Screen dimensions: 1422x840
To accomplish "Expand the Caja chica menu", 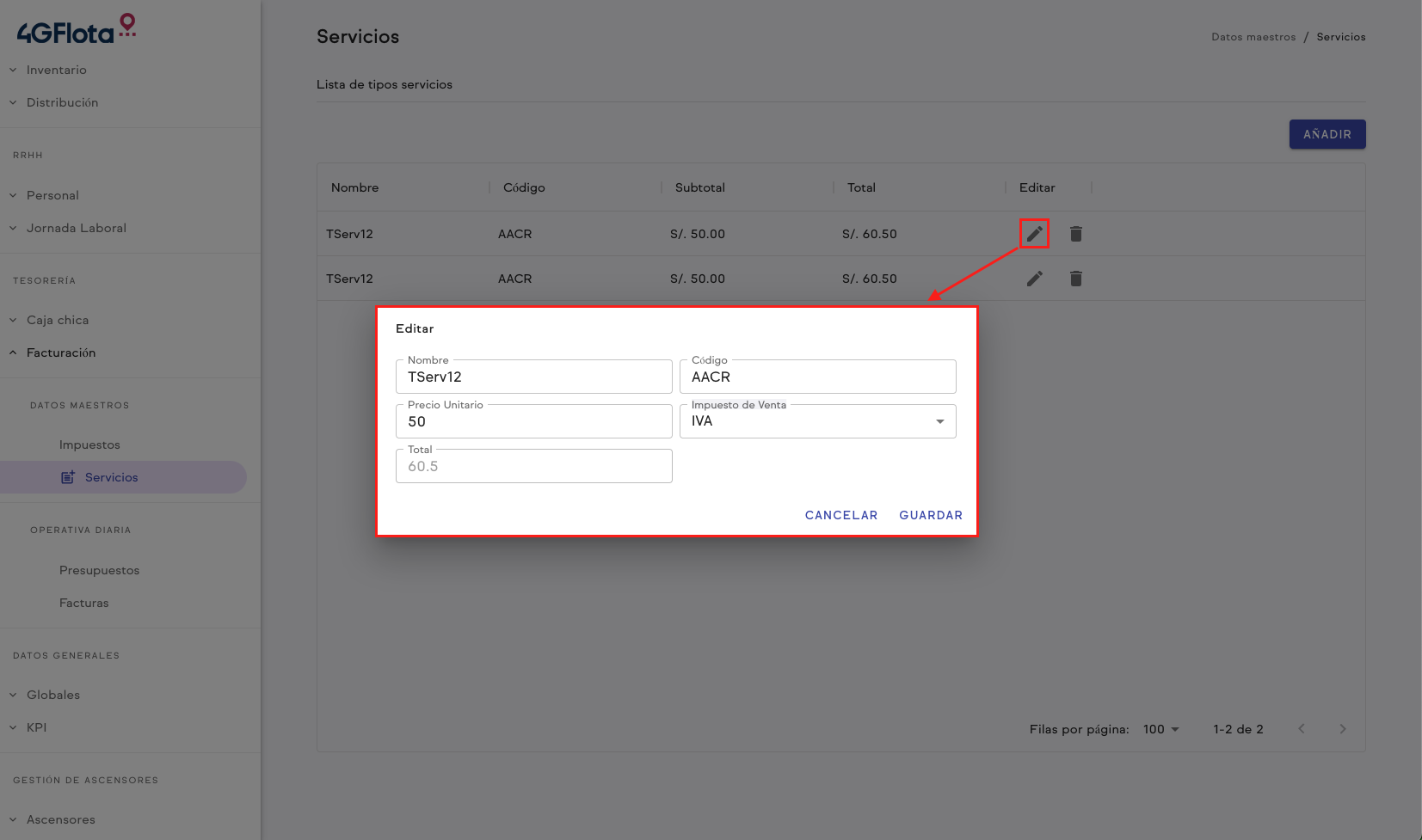I will pyautogui.click(x=57, y=320).
